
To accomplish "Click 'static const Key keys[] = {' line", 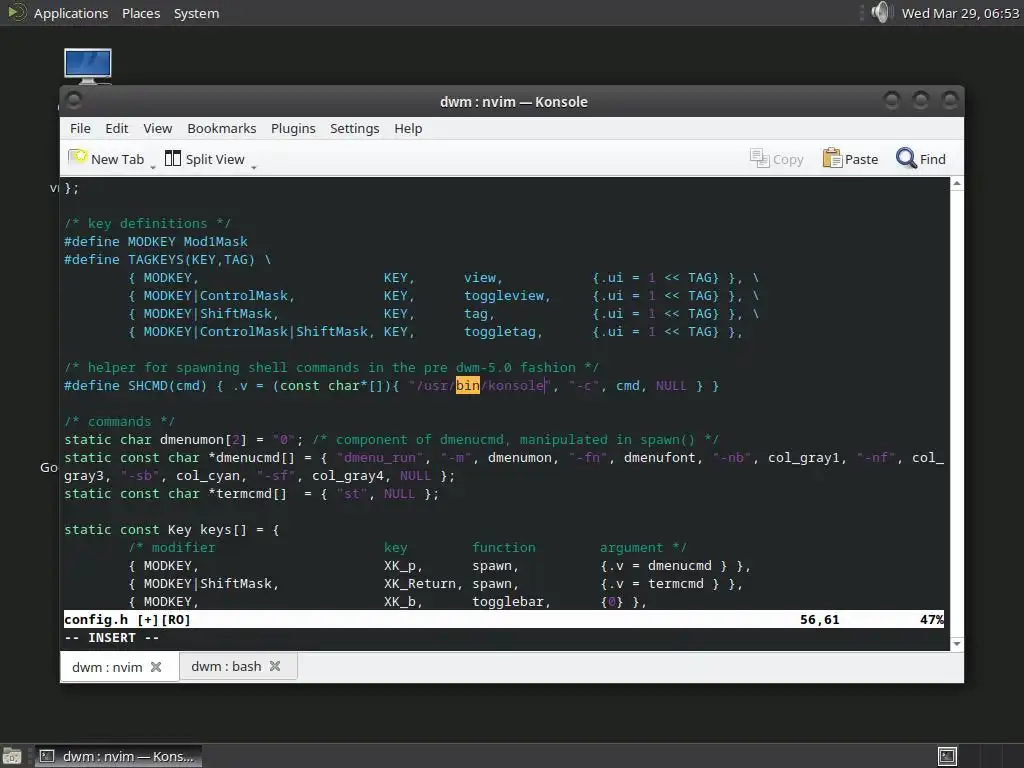I will [172, 530].
